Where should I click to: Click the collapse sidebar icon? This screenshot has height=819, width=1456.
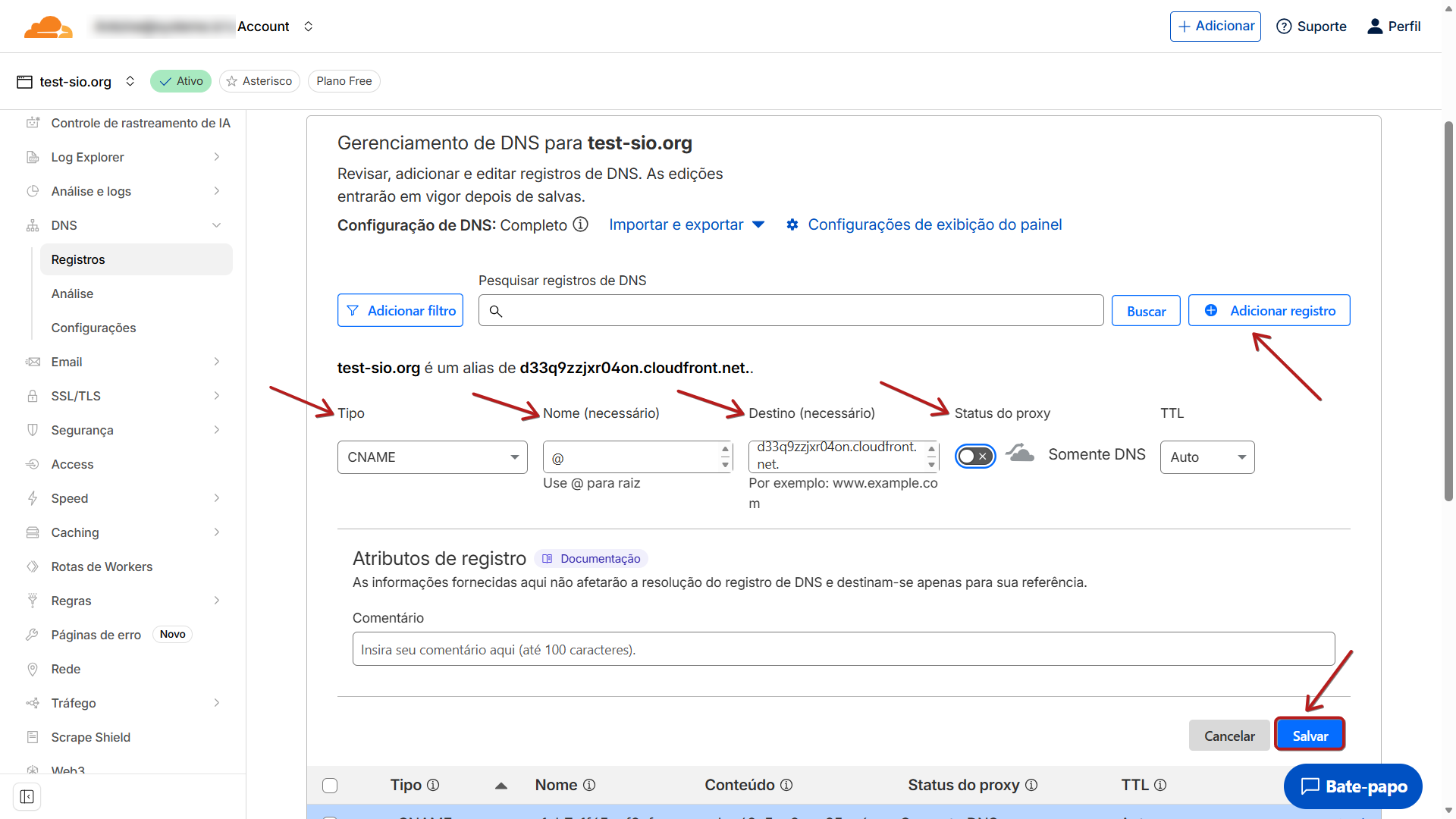click(x=27, y=796)
